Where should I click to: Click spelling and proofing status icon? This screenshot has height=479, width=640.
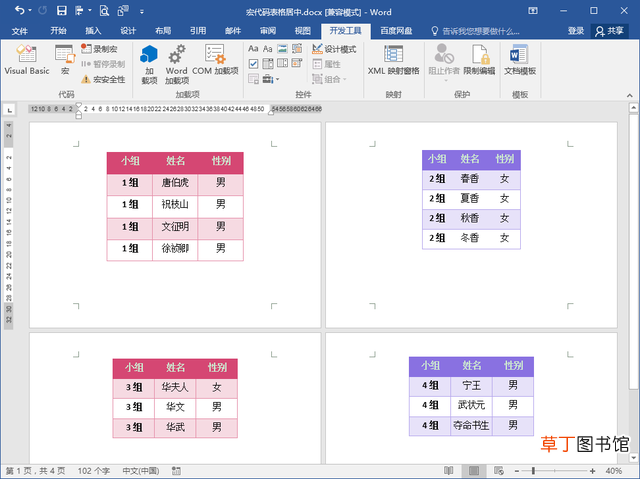point(176,471)
